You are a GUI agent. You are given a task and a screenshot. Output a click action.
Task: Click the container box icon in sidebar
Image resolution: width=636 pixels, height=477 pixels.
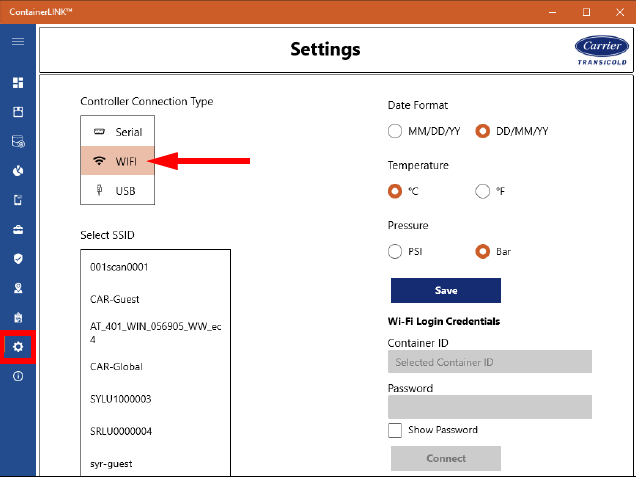[x=18, y=112]
